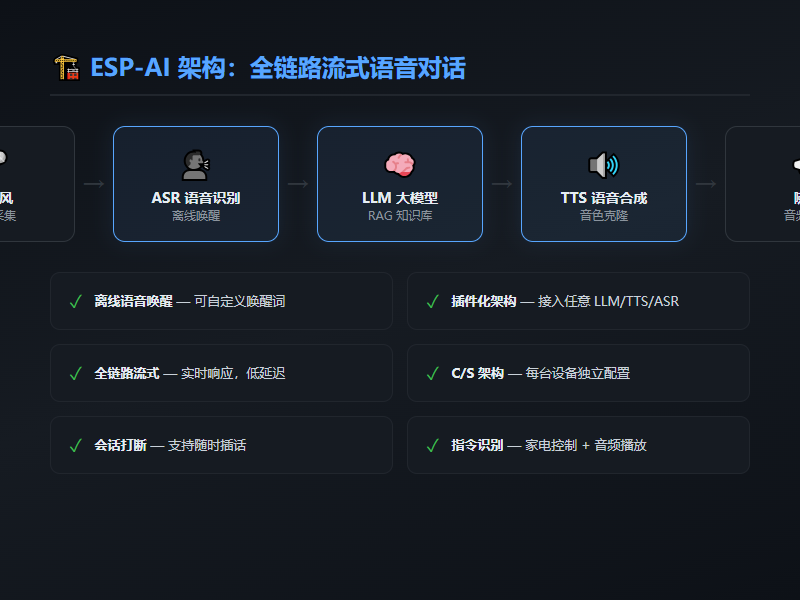Click the partially visible microphone card at left
The image size is (800, 600).
pos(36,184)
